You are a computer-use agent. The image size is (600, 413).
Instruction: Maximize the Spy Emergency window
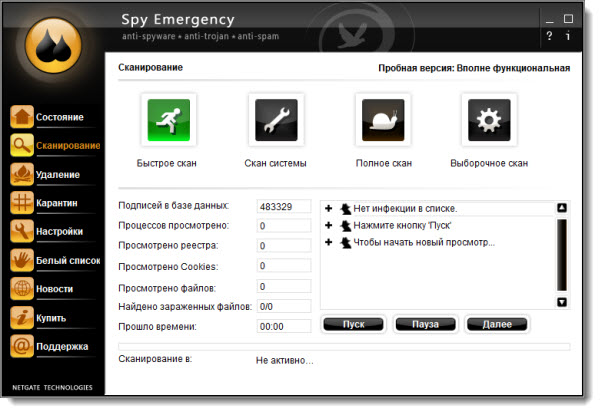(x=568, y=18)
